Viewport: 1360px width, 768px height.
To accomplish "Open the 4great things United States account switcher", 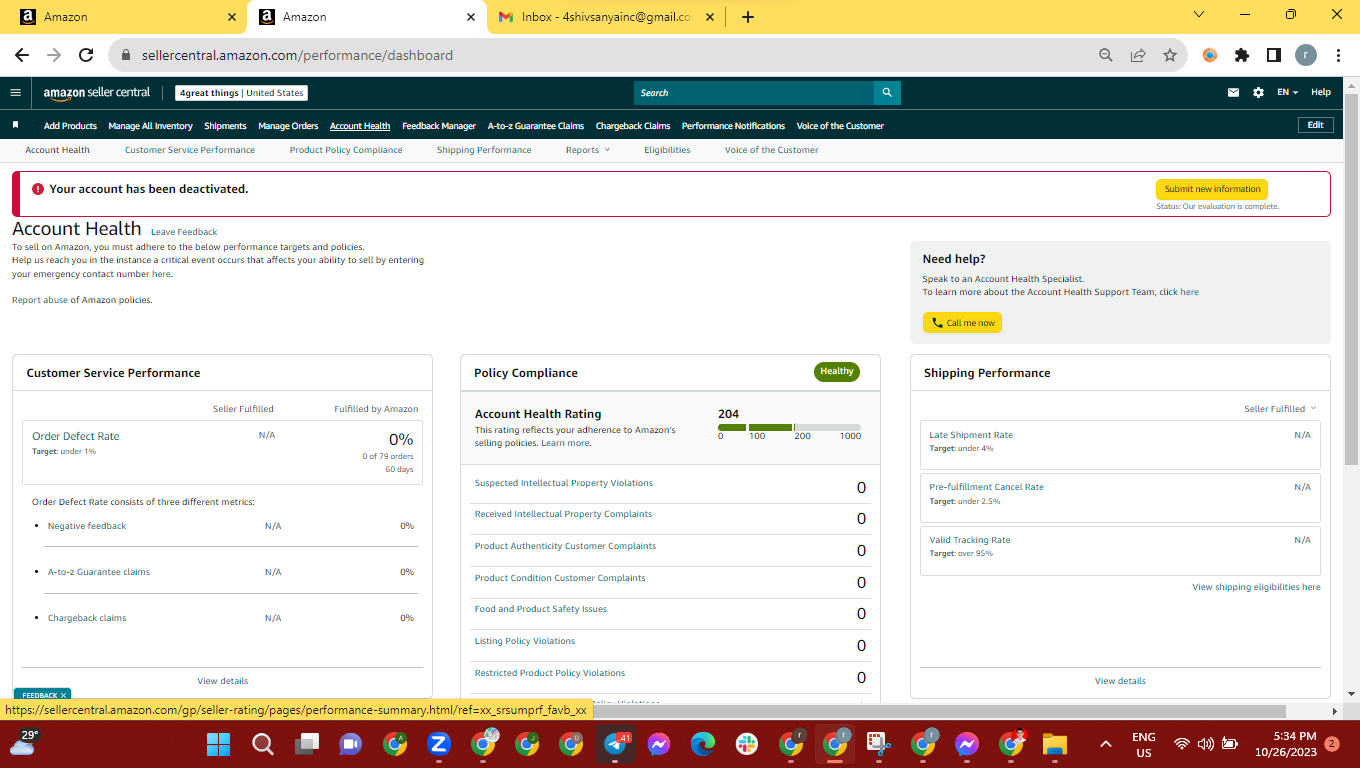I will coord(241,93).
